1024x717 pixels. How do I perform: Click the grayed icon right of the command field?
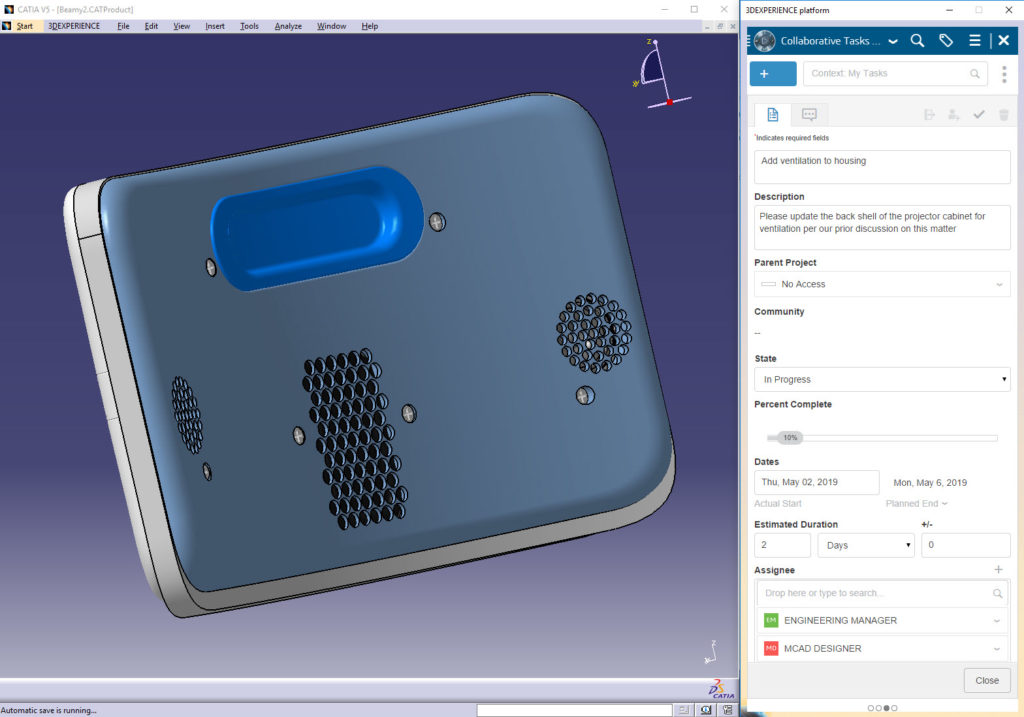coord(683,710)
